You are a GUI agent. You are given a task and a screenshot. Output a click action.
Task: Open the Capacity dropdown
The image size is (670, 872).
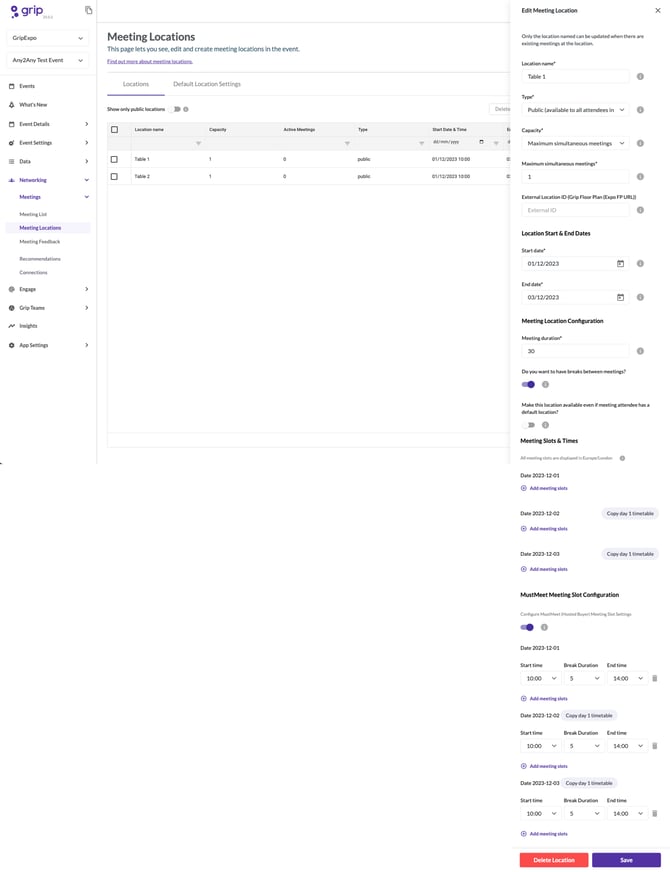(x=575, y=143)
